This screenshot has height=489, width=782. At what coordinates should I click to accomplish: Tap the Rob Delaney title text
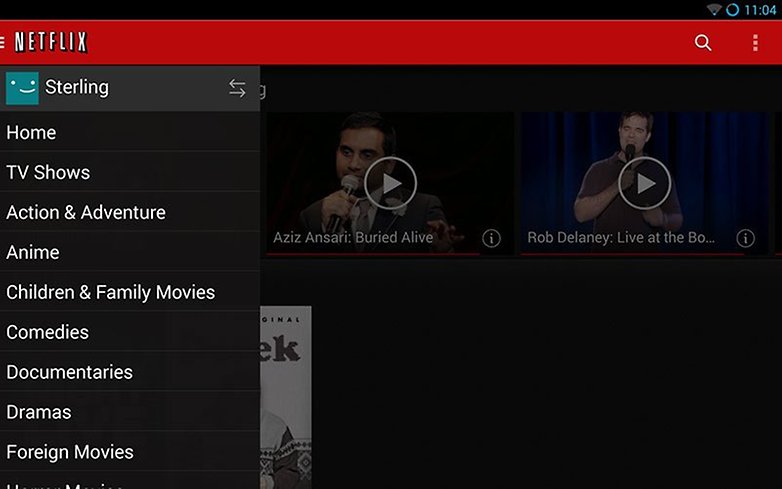621,237
